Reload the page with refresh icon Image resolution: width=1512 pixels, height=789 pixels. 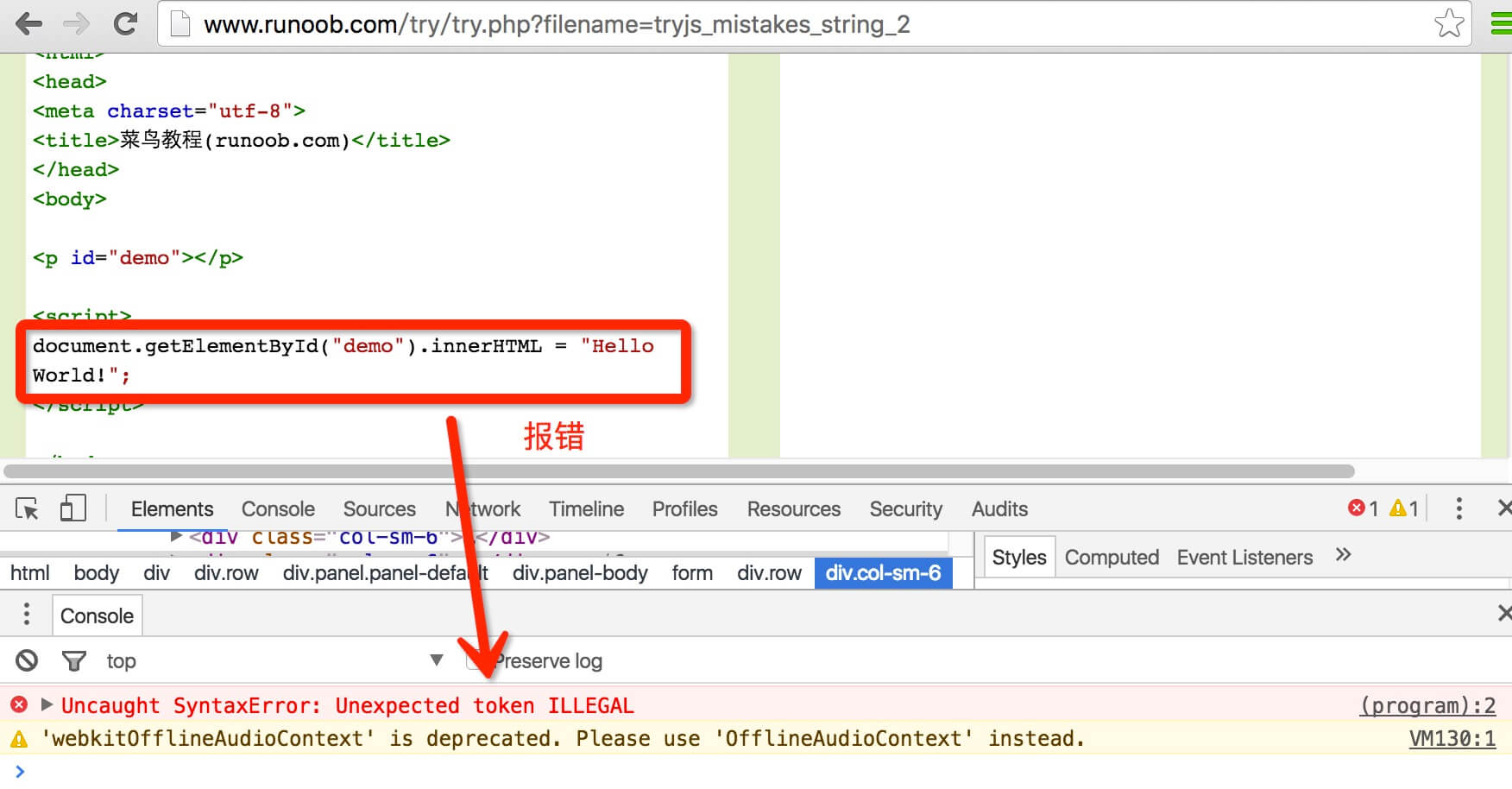tap(126, 24)
